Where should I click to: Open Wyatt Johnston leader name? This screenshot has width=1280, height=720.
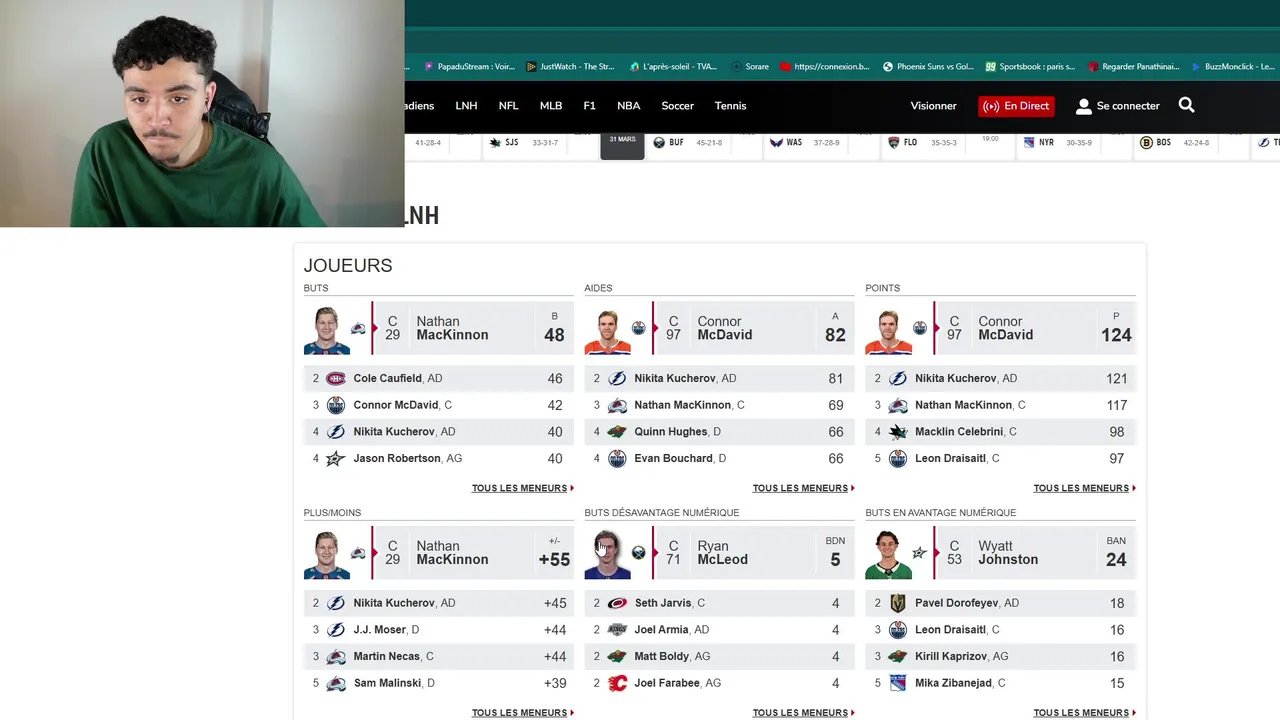click(x=1008, y=553)
